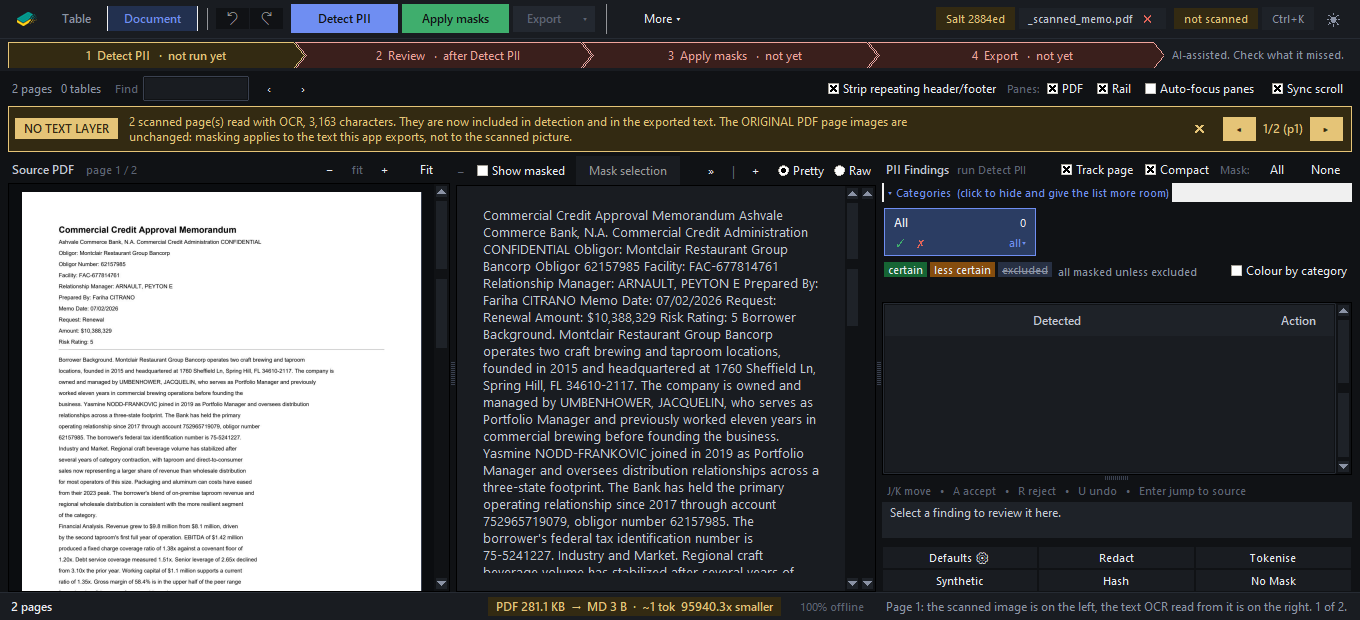1360x620 pixels.
Task: Click the Mask selection button
Action: point(628,171)
